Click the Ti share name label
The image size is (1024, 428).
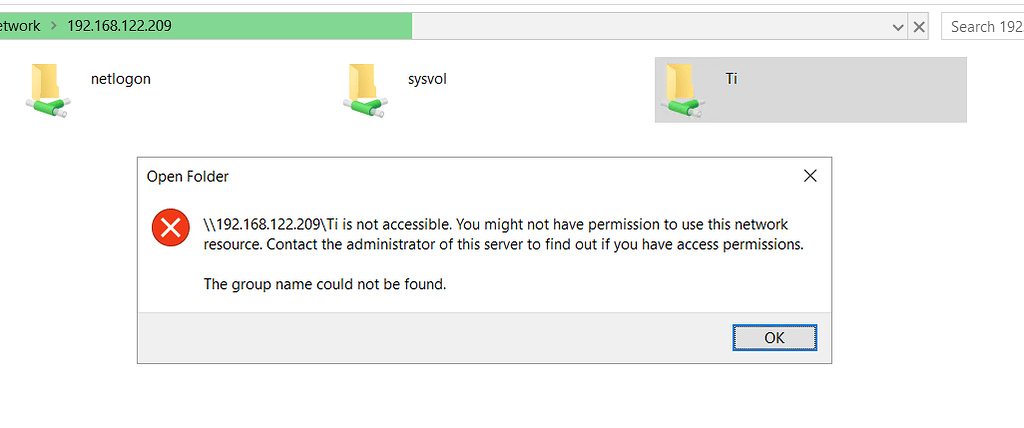coord(731,79)
